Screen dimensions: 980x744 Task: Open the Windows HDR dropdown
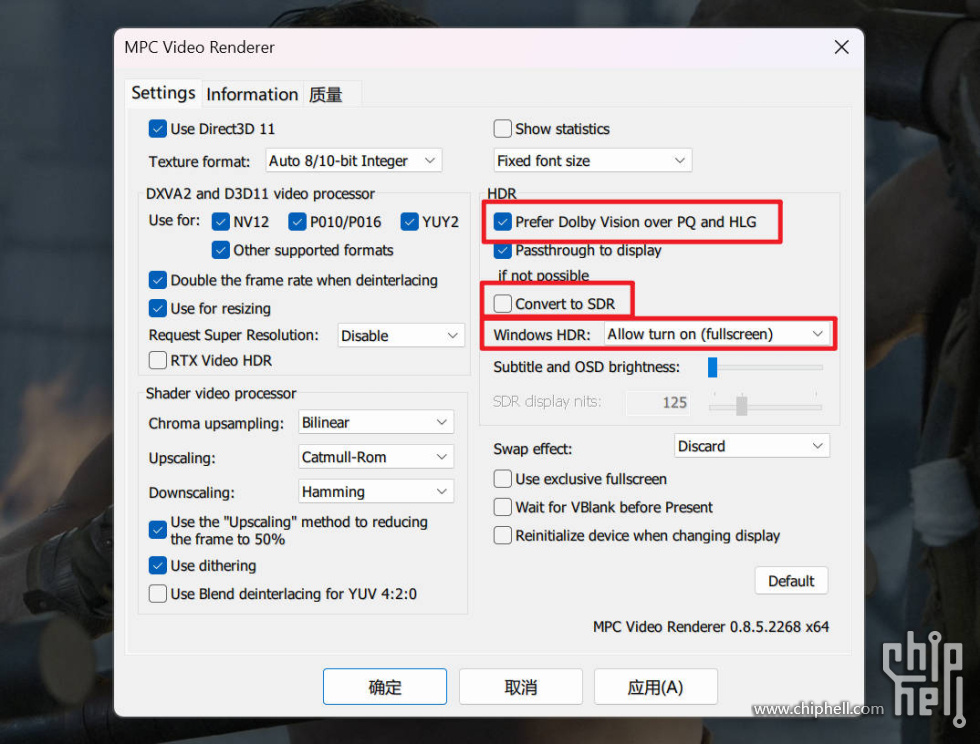pos(717,334)
